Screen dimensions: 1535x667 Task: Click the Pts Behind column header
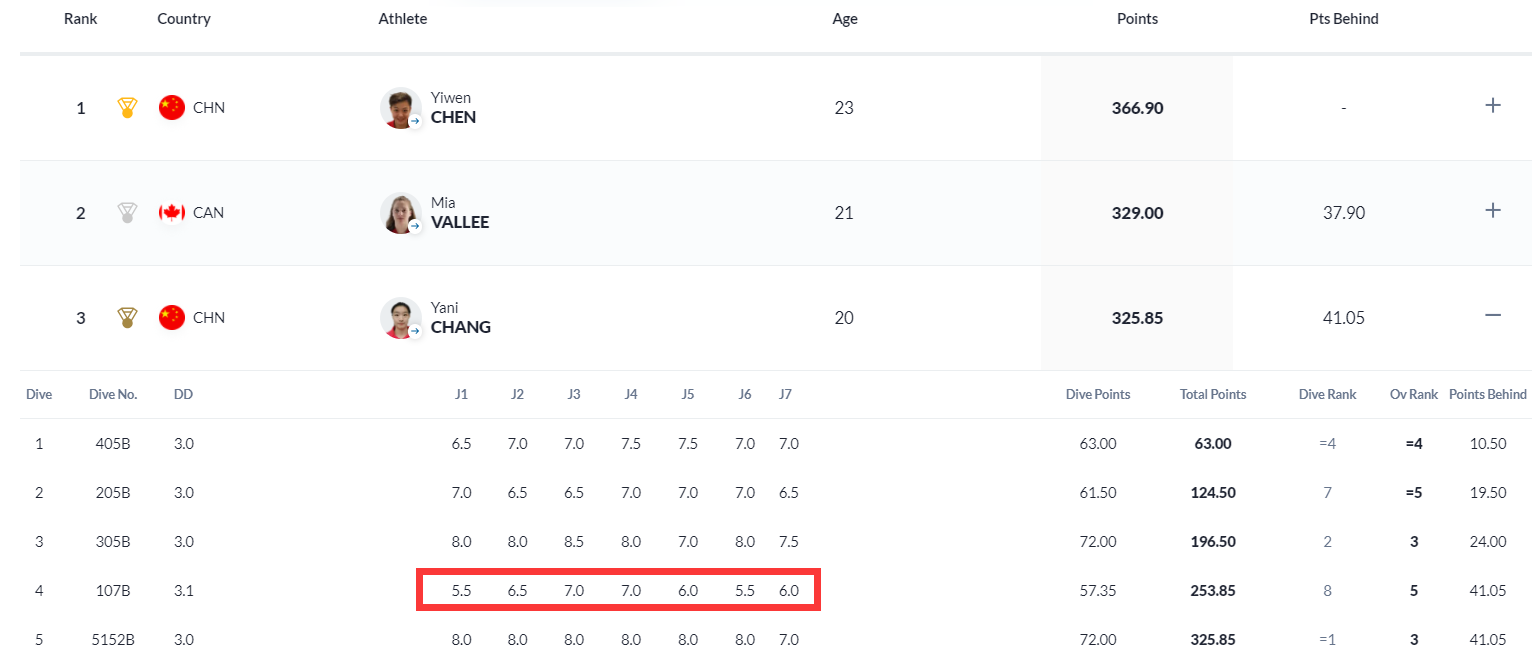coord(1343,19)
